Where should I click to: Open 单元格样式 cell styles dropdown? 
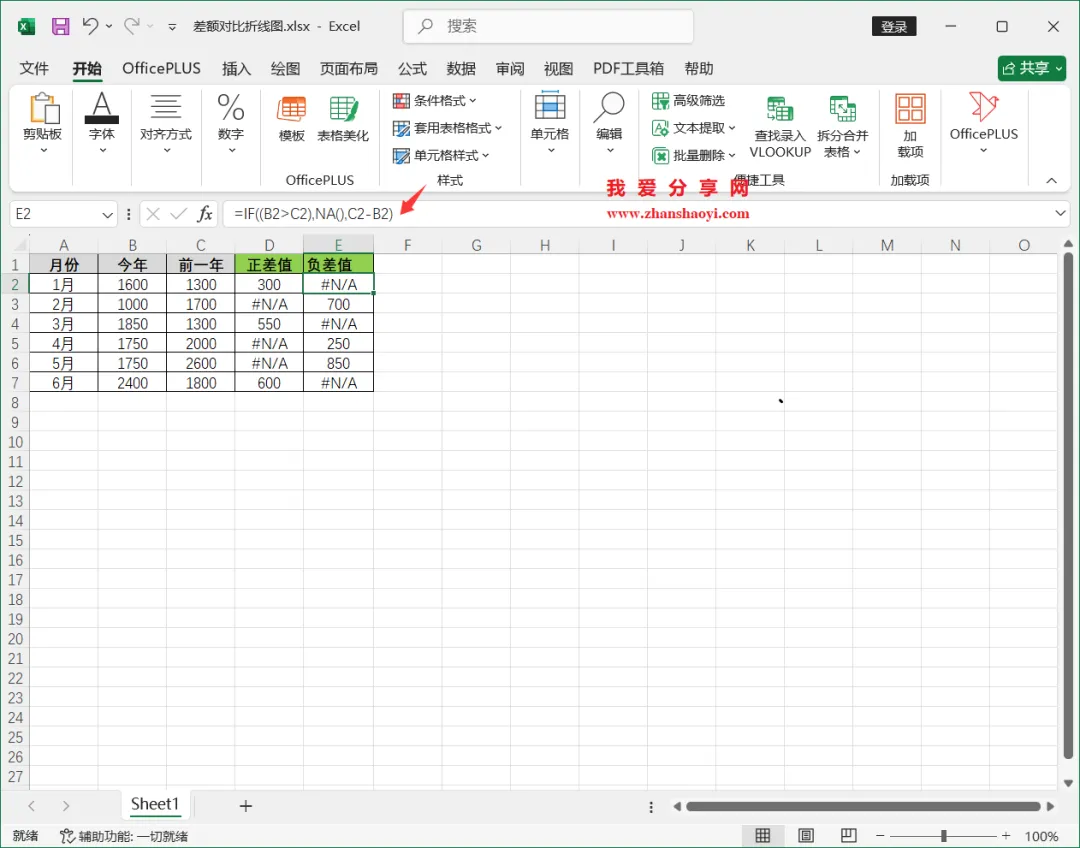441,156
